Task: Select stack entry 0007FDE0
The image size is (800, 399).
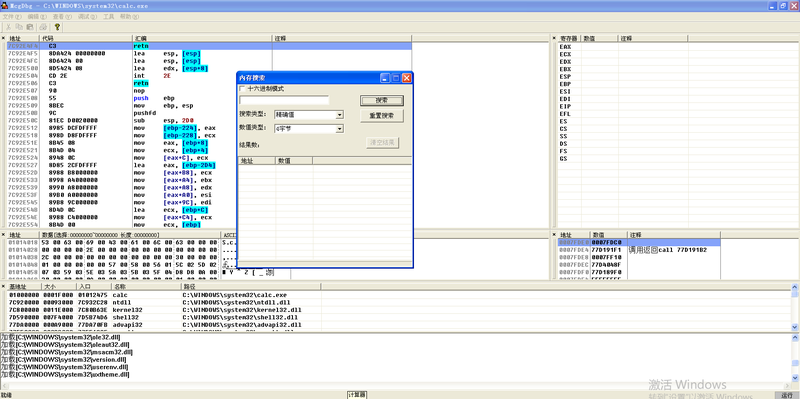Action: [x=639, y=242]
